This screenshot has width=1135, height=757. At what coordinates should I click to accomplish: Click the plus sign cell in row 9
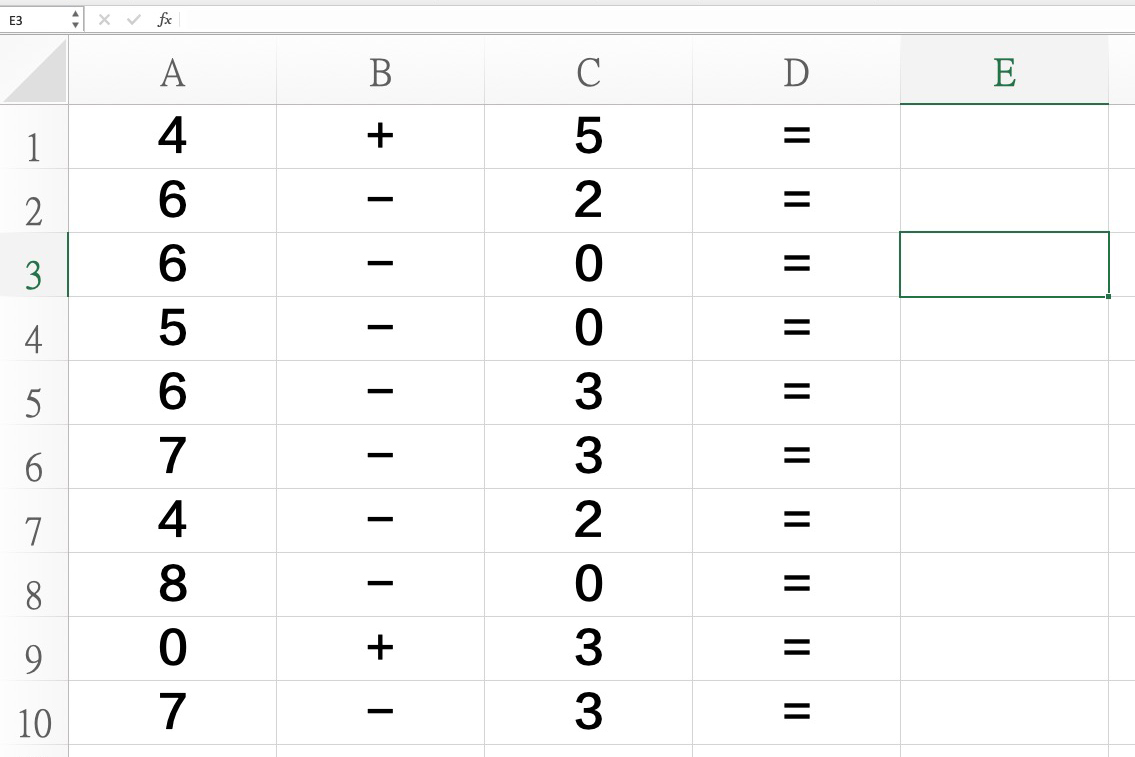[380, 649]
